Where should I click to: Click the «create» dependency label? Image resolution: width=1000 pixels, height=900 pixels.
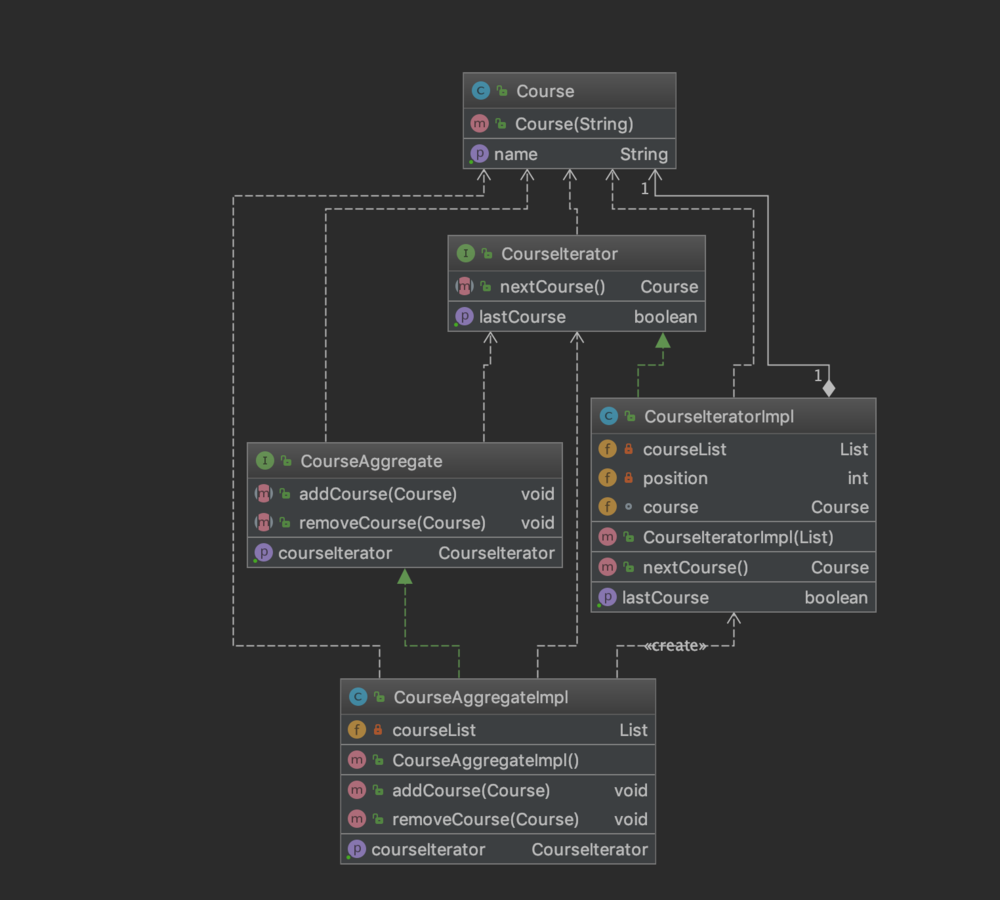(x=676, y=645)
